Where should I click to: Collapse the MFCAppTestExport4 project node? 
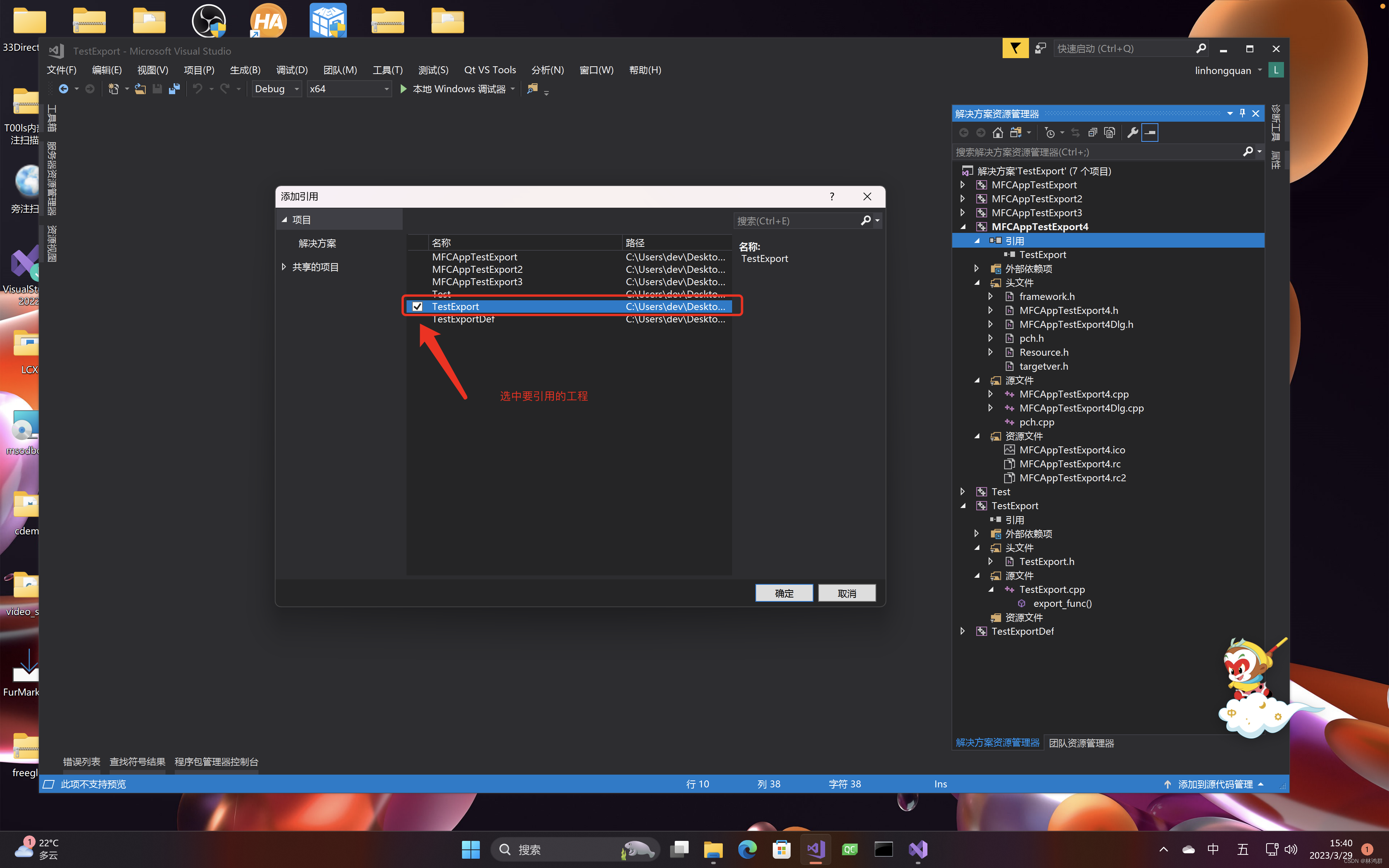[963, 227]
